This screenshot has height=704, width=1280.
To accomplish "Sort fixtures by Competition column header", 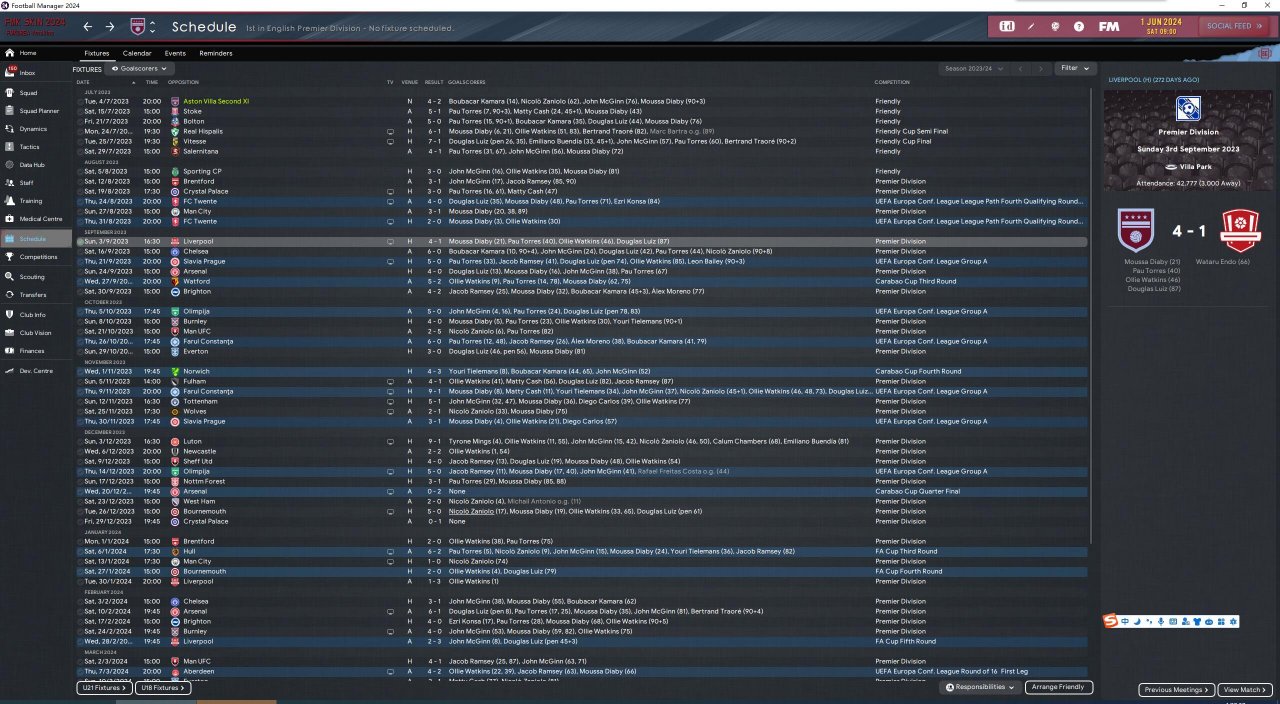I will 892,82.
